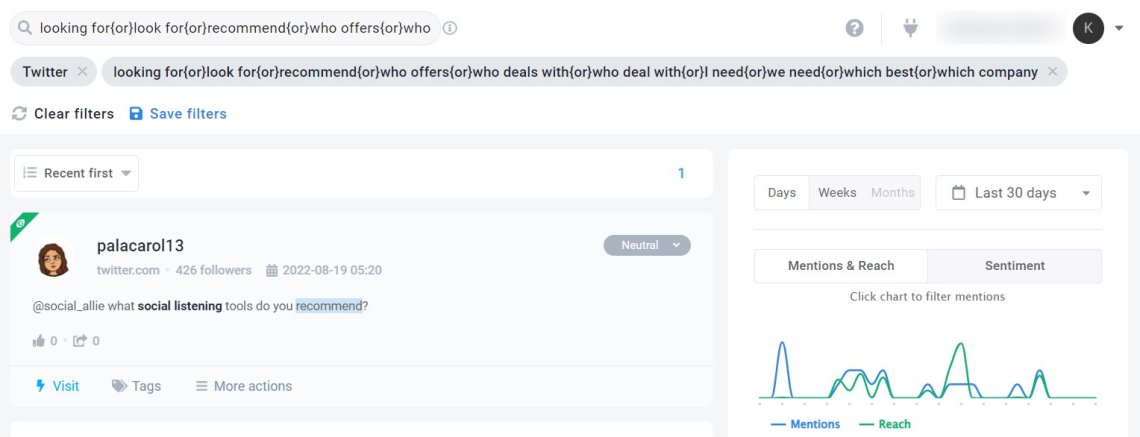This screenshot has height=437, width=1140.
Task: Change the Neutral sentiment dropdown
Action: [647, 245]
